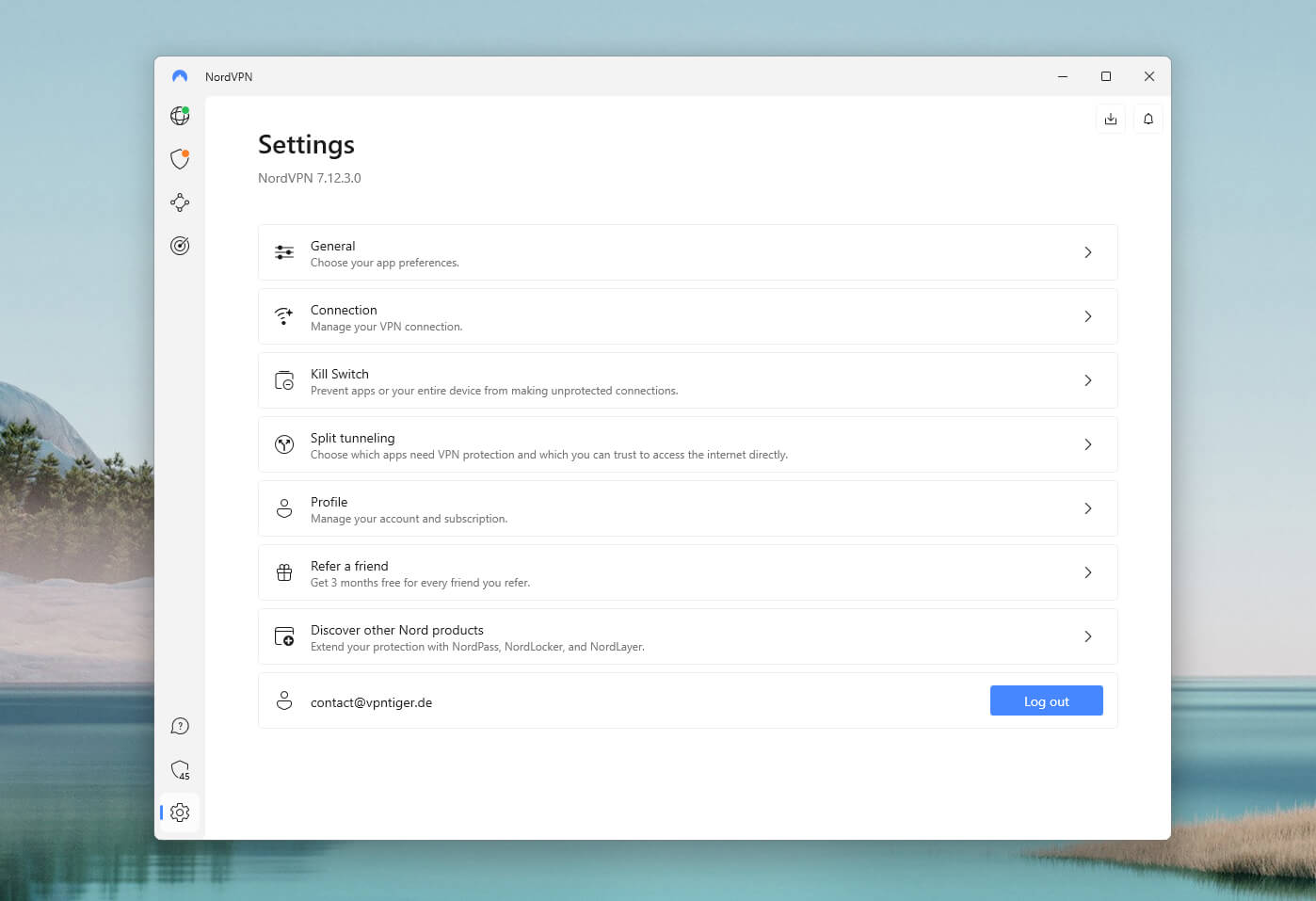The height and width of the screenshot is (901, 1316).
Task: Open the help question-mark icon
Action: point(180,726)
